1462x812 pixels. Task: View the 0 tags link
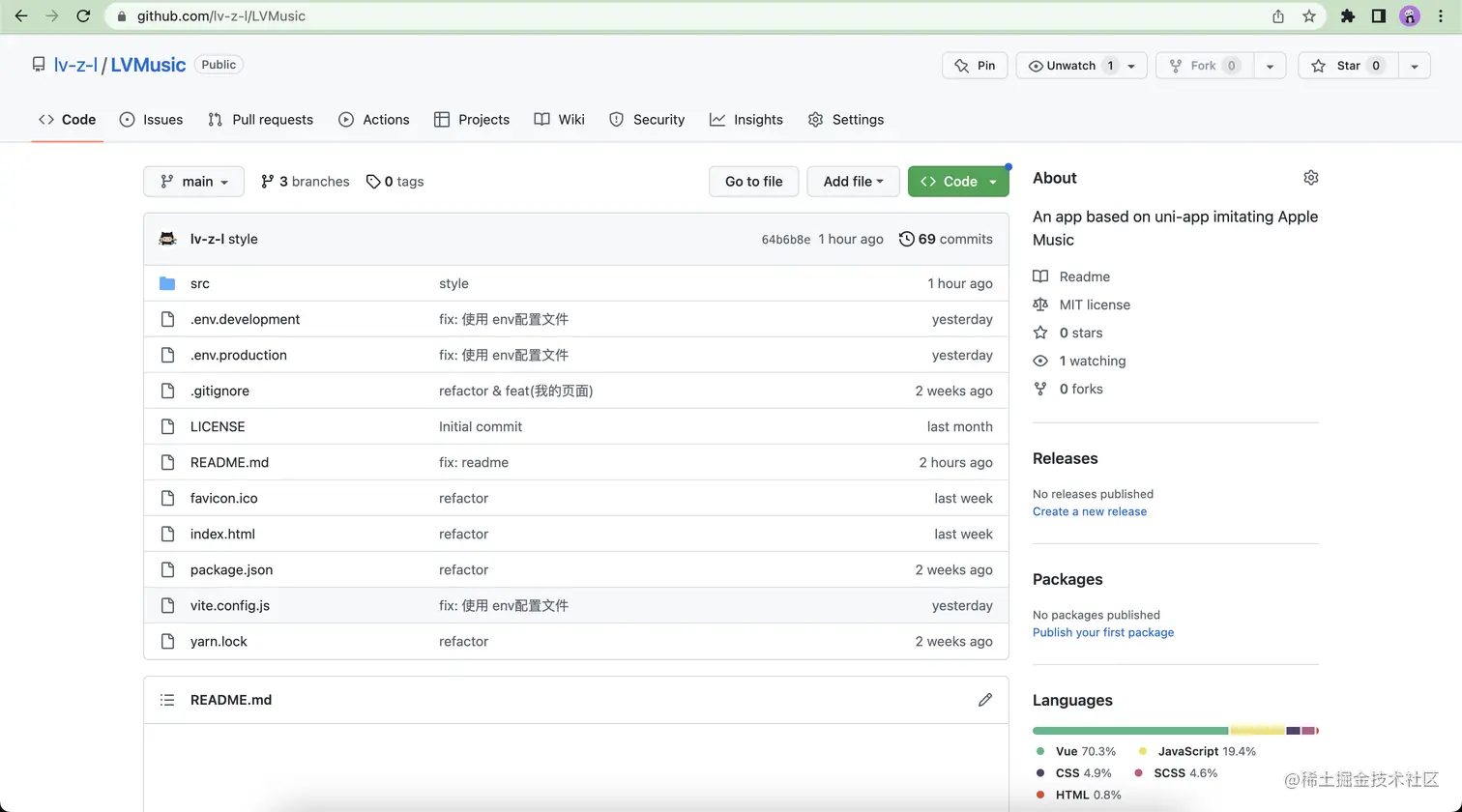pos(395,182)
